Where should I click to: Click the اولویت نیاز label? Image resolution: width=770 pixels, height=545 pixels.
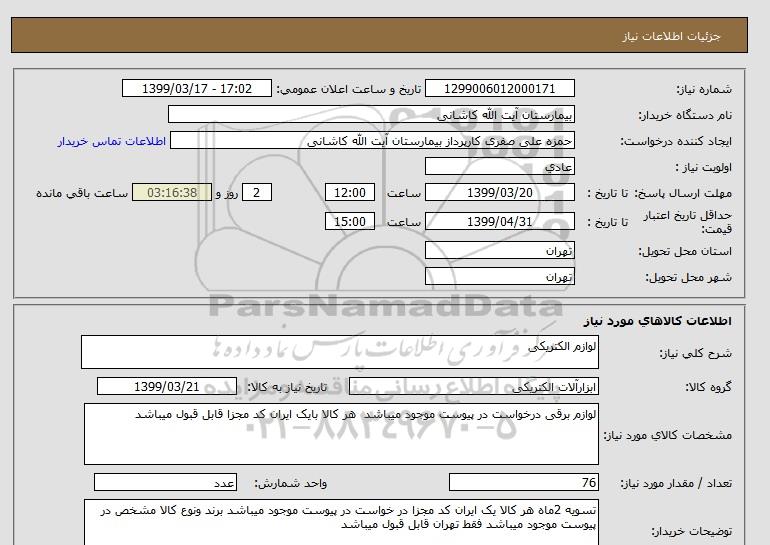tap(703, 167)
